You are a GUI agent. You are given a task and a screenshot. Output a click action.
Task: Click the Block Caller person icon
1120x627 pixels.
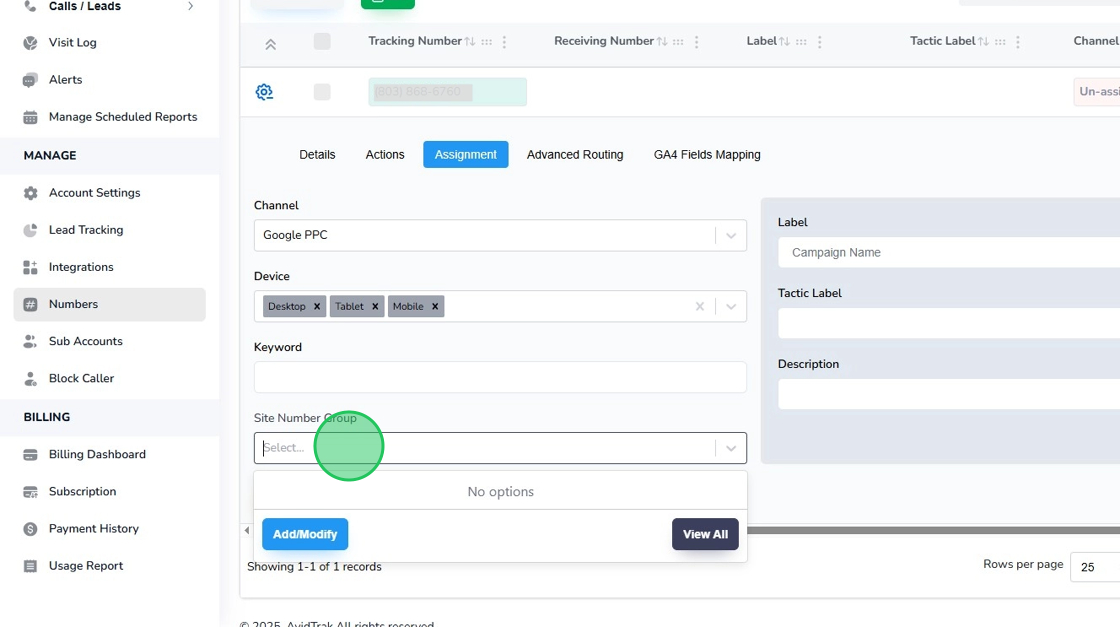click(30, 378)
